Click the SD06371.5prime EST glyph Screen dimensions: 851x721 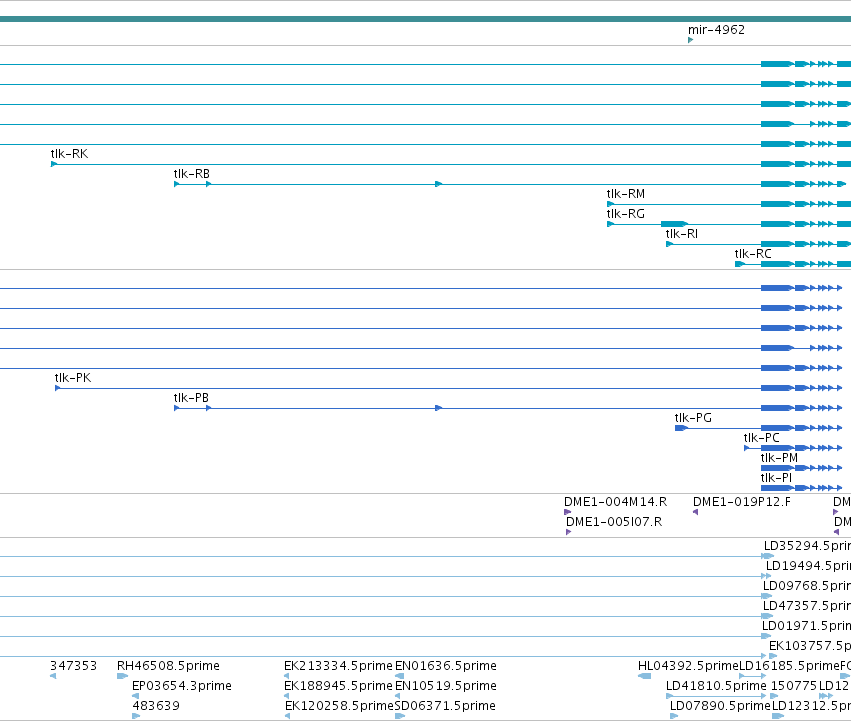pyautogui.click(x=400, y=716)
